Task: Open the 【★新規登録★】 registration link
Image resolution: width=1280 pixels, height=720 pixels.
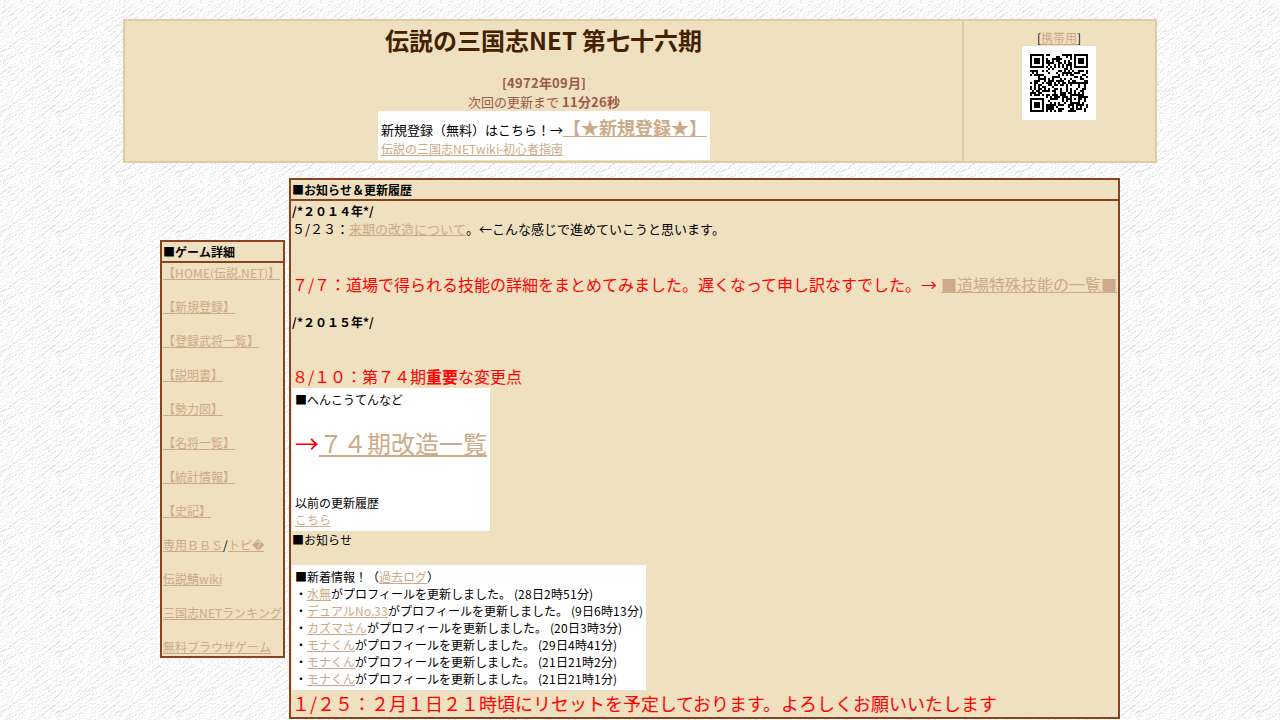Action: tap(635, 129)
